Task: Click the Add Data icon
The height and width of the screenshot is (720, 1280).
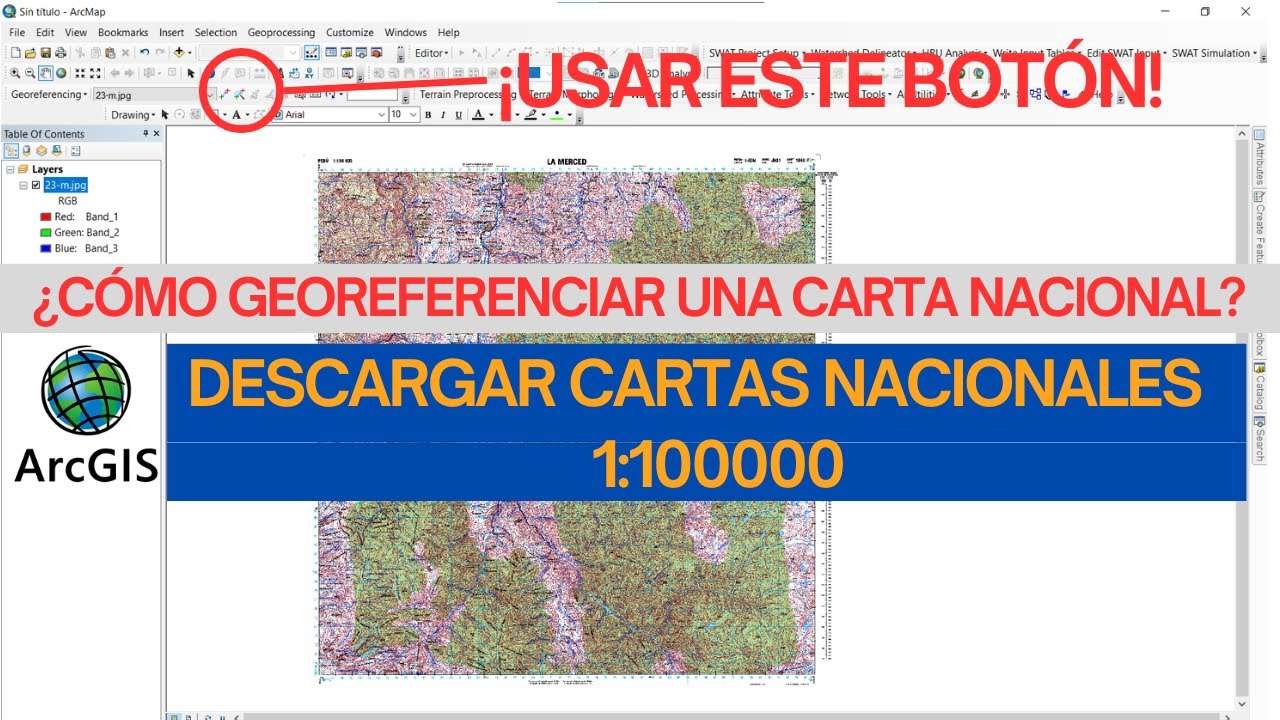Action: coord(179,53)
